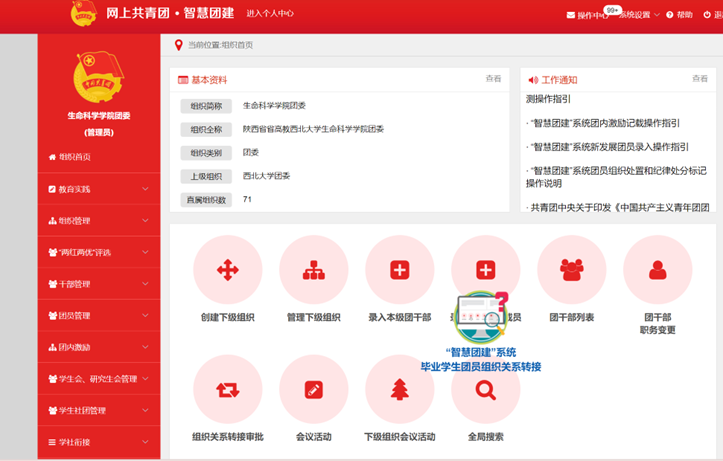Image resolution: width=723 pixels, height=461 pixels.
Task: Open 团员组织处置和纪律处分标记 notice
Action: pyautogui.click(x=616, y=177)
